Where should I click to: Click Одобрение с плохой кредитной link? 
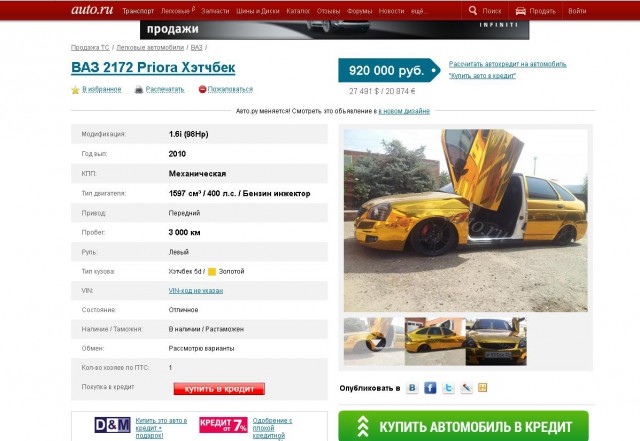tap(272, 428)
